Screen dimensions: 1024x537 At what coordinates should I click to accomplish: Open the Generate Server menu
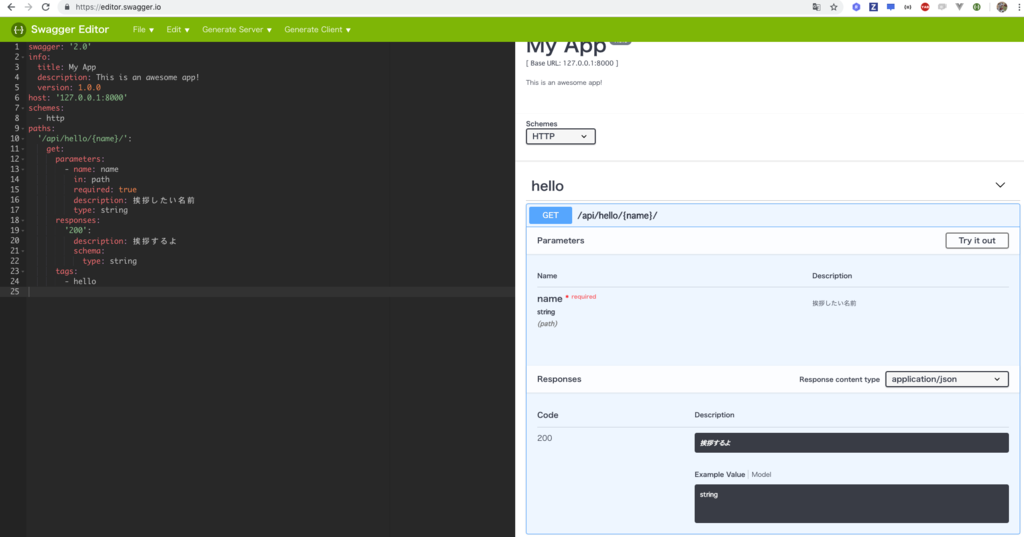pos(236,29)
